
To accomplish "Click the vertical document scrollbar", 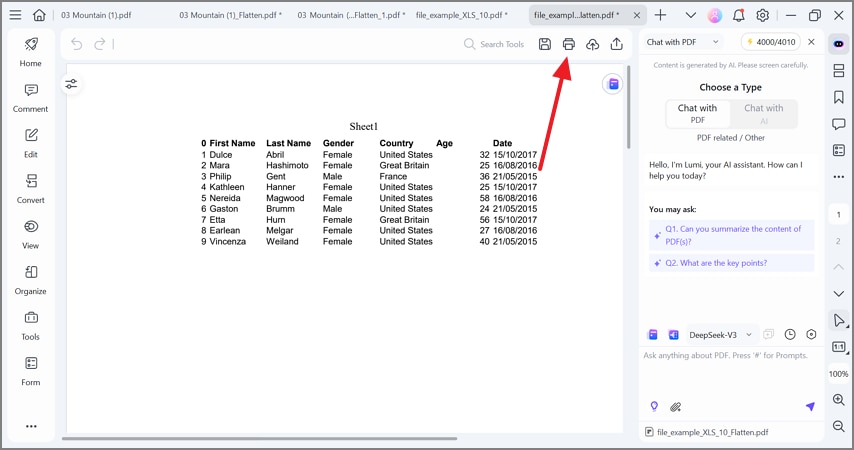I will click(x=629, y=107).
